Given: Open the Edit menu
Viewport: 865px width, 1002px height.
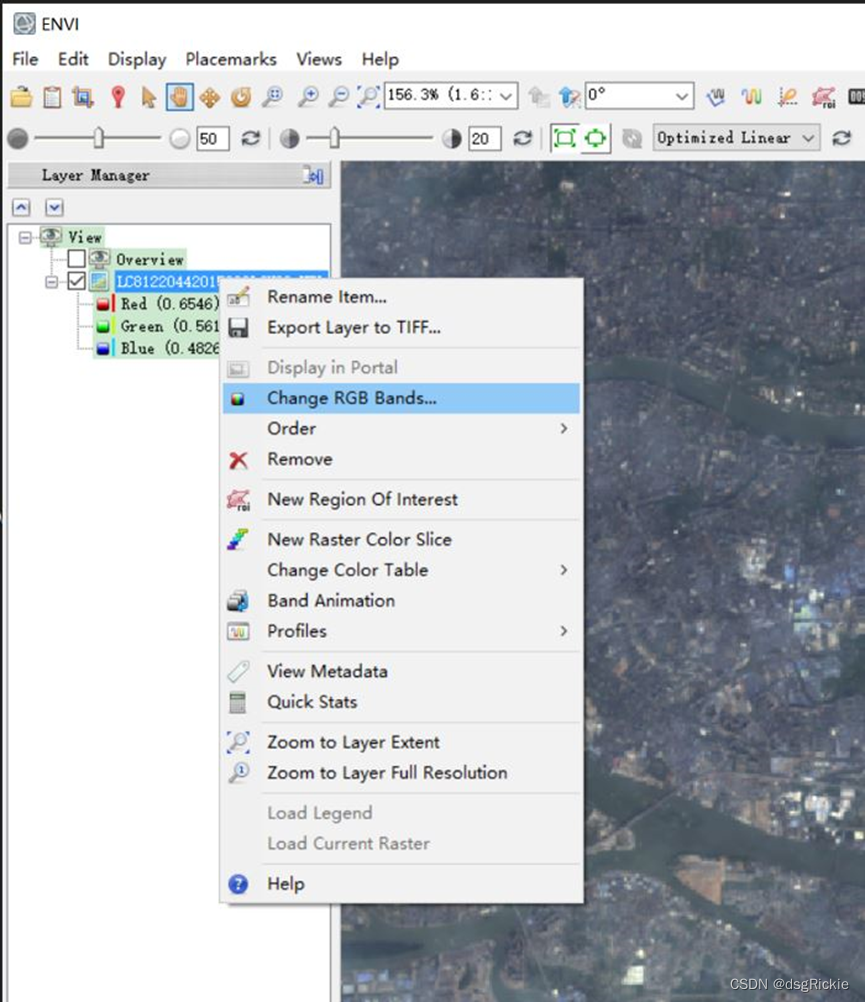Looking at the screenshot, I should (73, 59).
